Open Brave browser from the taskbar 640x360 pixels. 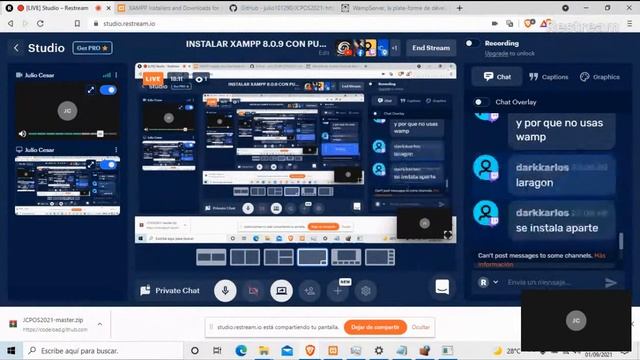(x=310, y=351)
